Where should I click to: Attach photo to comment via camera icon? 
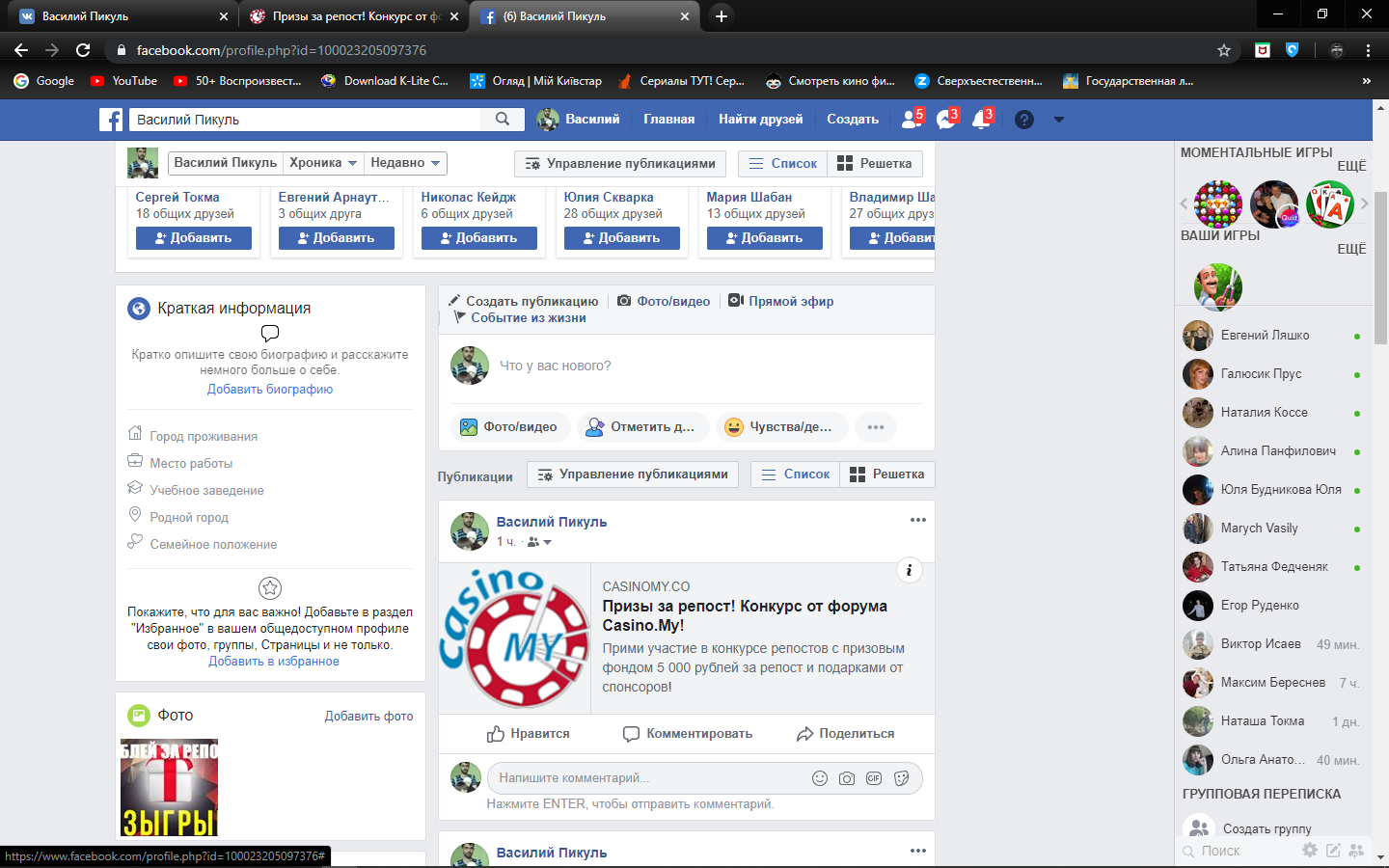click(x=847, y=778)
